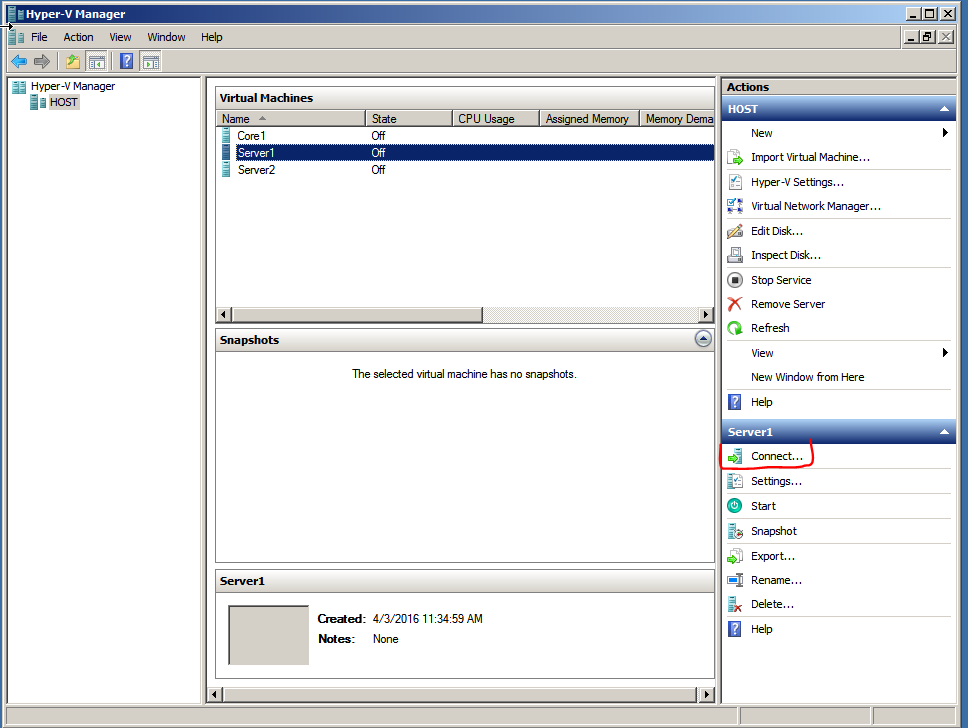Image resolution: width=968 pixels, height=728 pixels.
Task: Click the Inspect Disk icon
Action: click(x=735, y=255)
